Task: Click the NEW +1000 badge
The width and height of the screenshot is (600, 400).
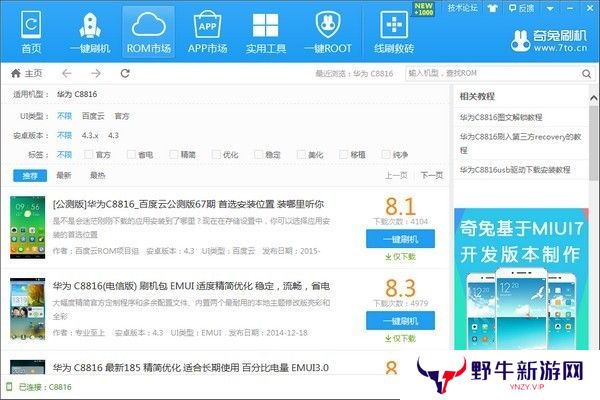Action: point(424,9)
